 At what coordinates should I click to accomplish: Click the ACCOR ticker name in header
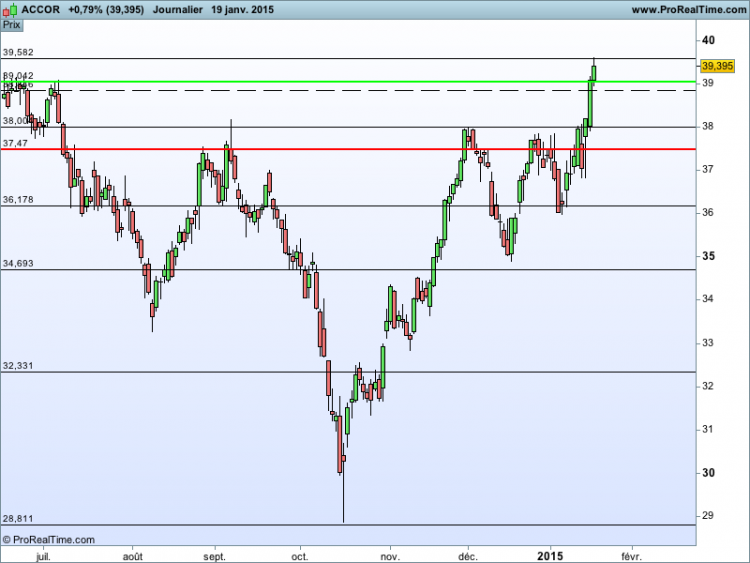pyautogui.click(x=41, y=10)
